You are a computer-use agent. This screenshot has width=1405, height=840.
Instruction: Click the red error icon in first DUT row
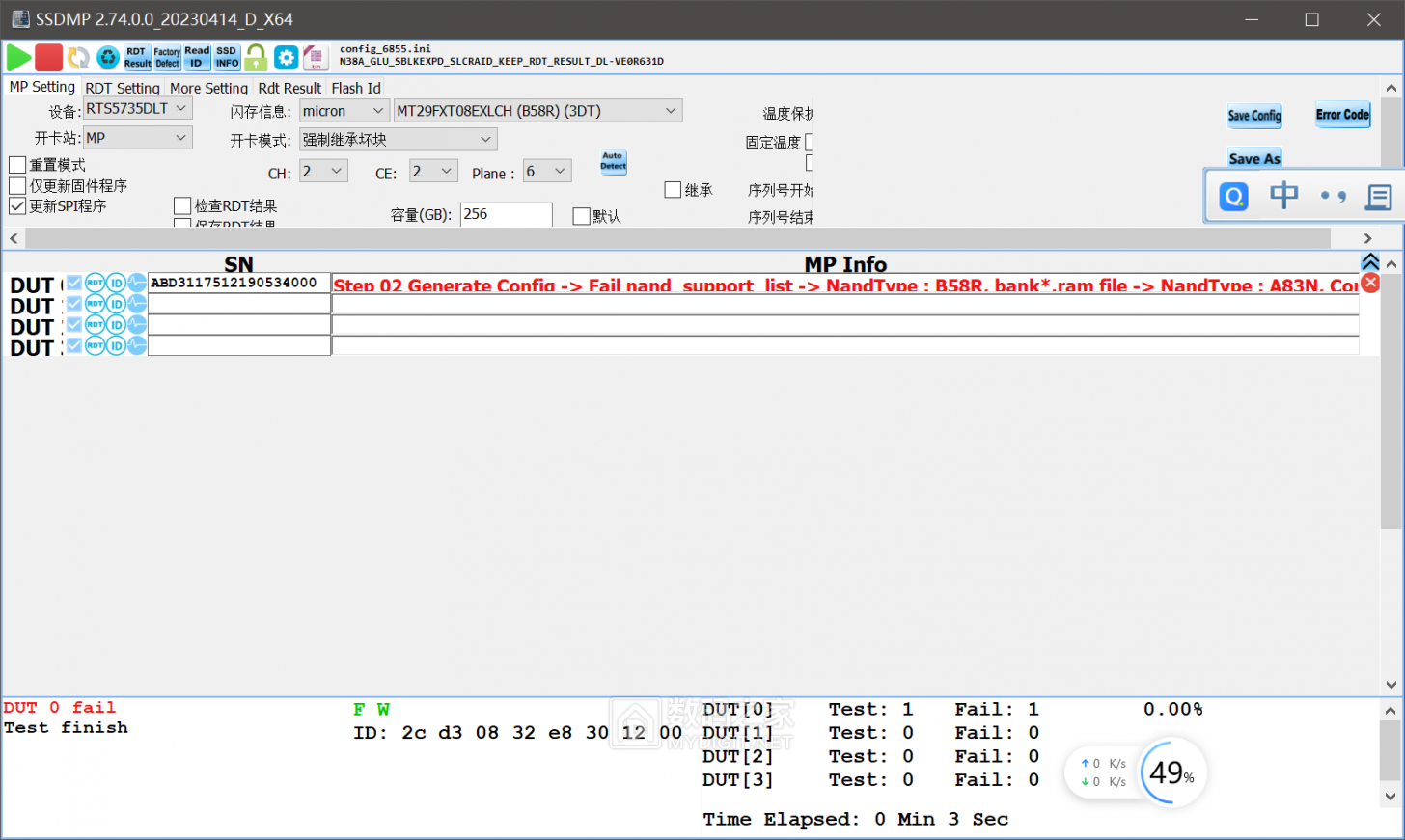(x=1370, y=284)
